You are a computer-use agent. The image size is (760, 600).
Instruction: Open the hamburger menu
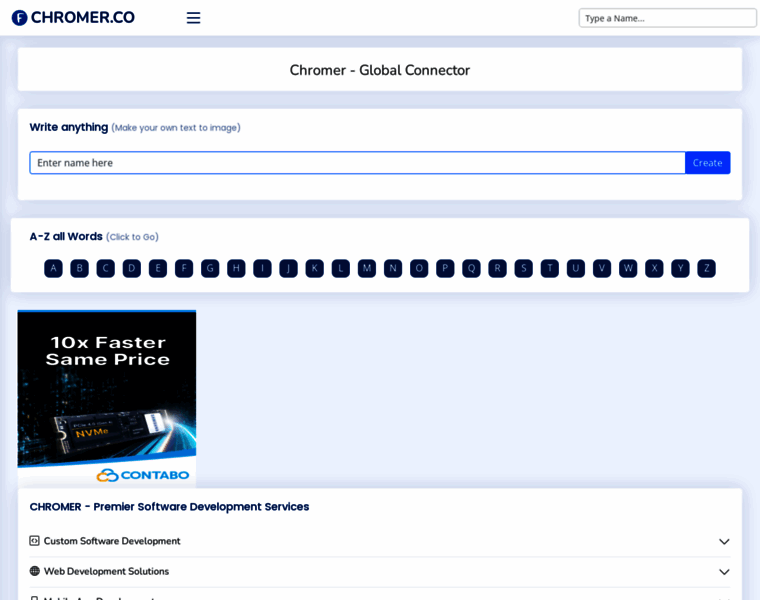click(193, 18)
